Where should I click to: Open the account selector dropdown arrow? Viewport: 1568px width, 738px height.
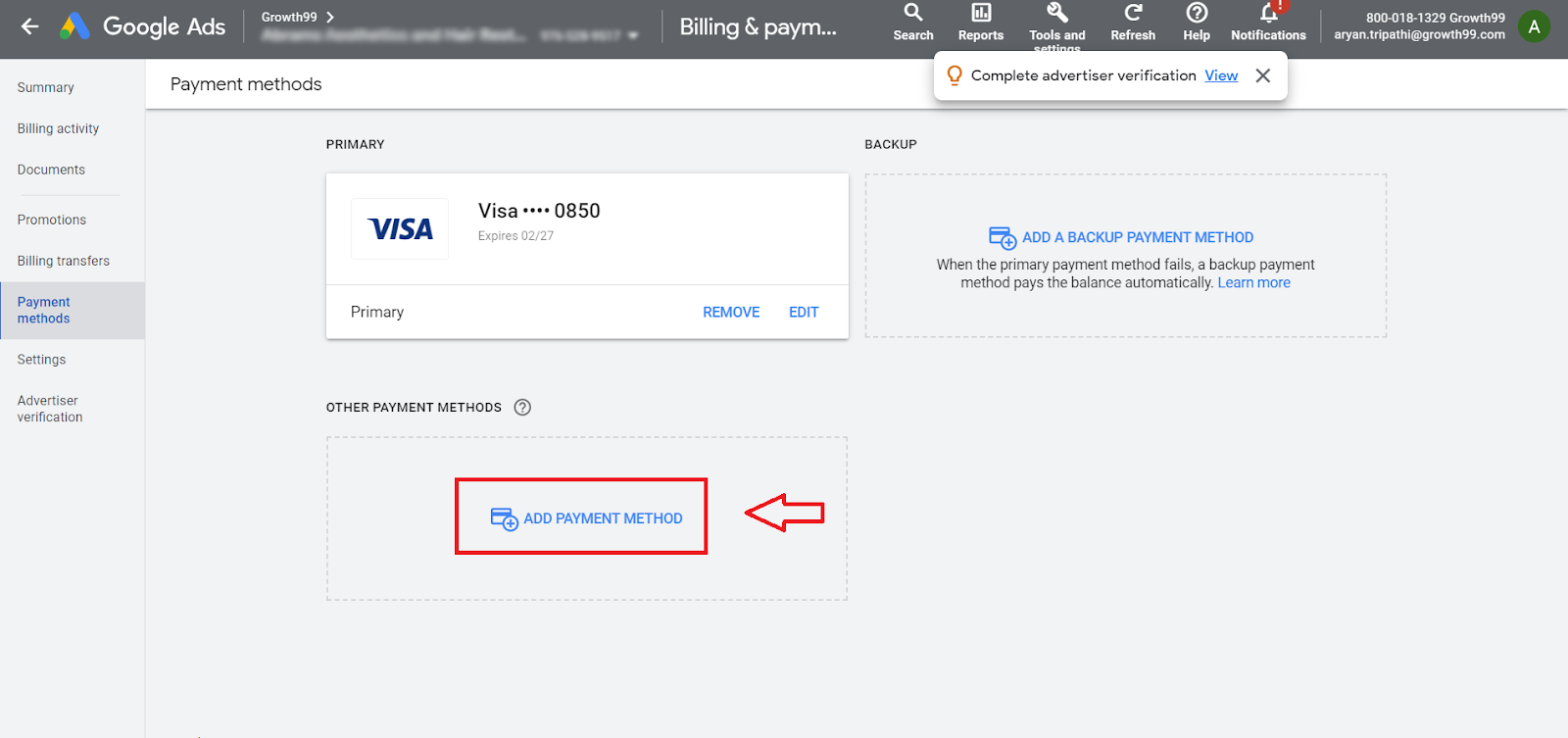633,35
